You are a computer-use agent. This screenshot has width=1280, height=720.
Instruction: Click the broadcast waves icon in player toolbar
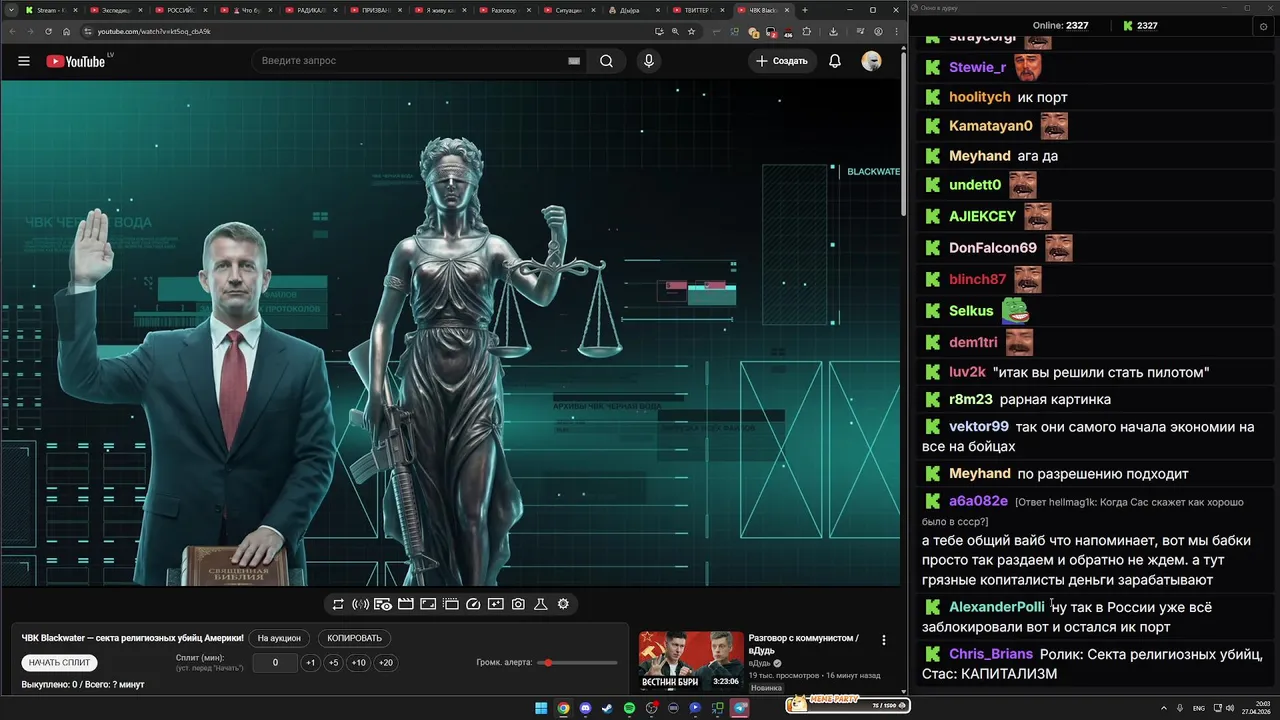(x=360, y=604)
